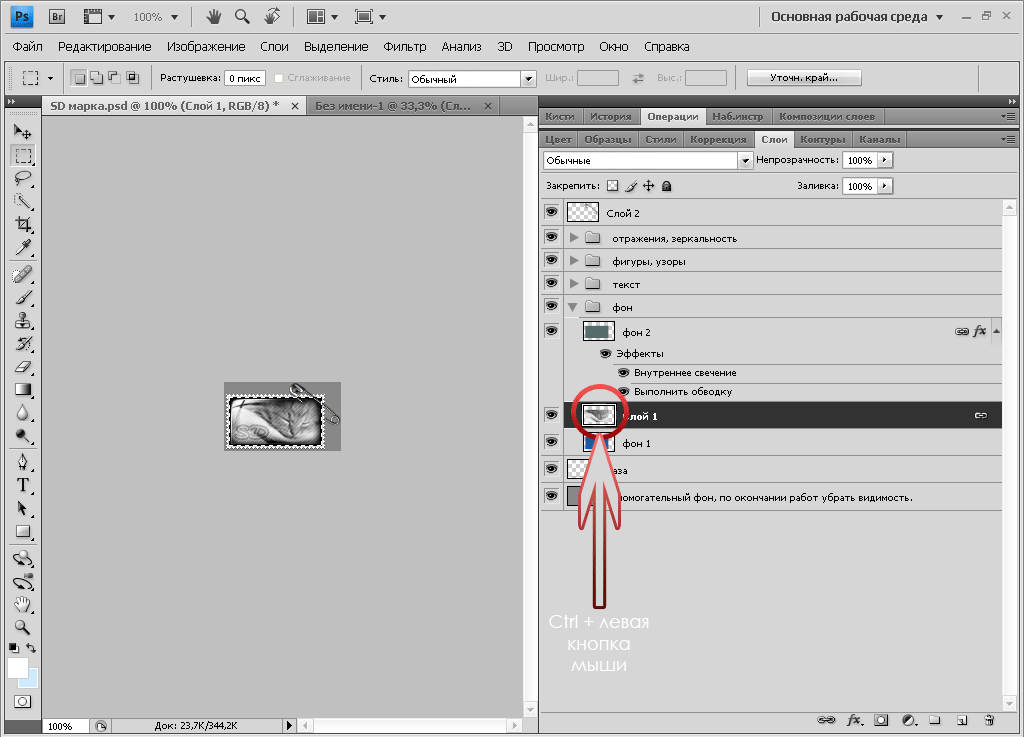Click the Уточн. край button
Viewport: 1024px width, 737px height.
[804, 78]
